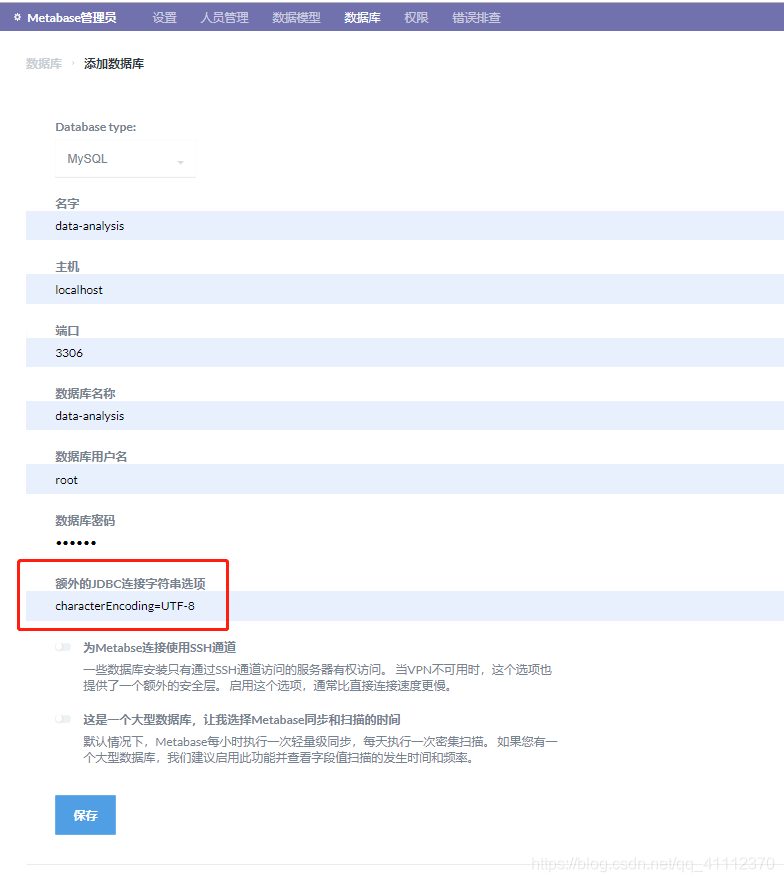This screenshot has height=882, width=784.
Task: Click the 数据库用户名 root field
Action: pyautogui.click(x=405, y=479)
